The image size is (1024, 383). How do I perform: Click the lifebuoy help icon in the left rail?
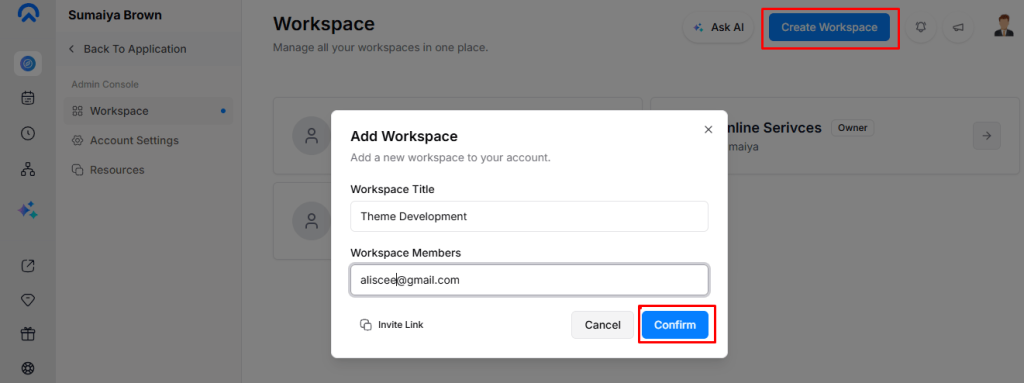[27, 368]
